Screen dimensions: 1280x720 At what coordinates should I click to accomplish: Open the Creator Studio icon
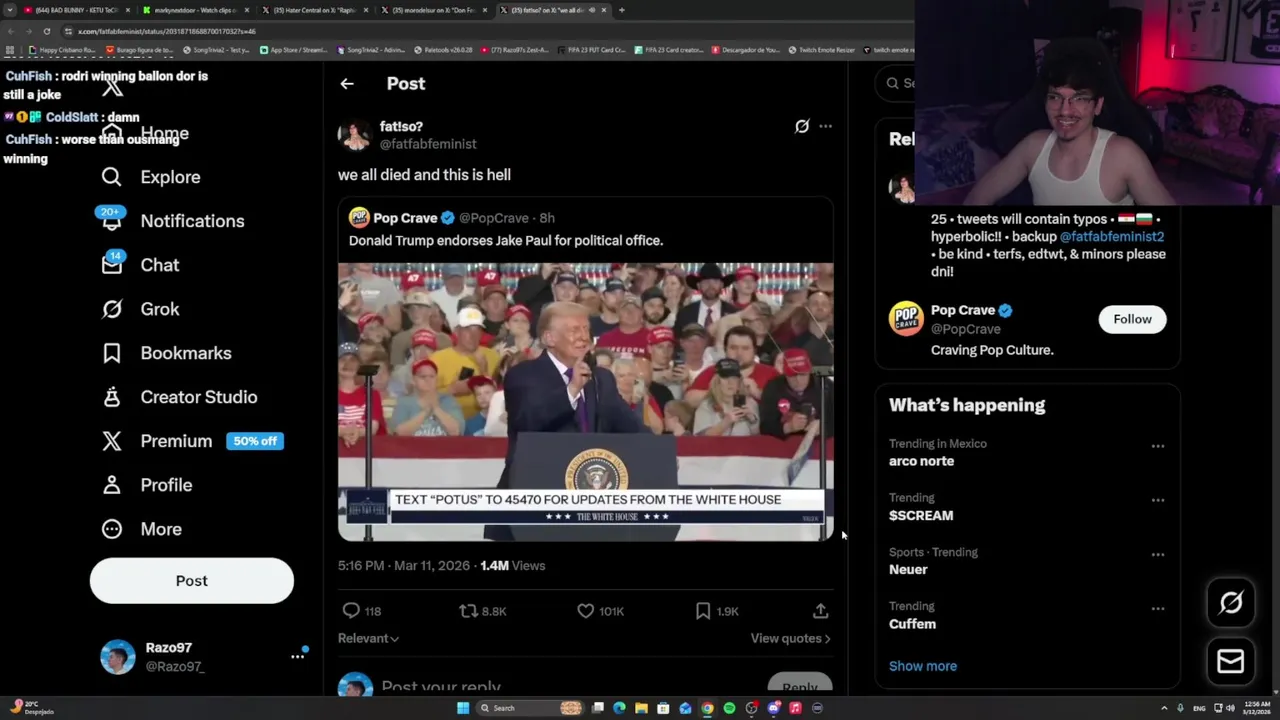click(112, 397)
